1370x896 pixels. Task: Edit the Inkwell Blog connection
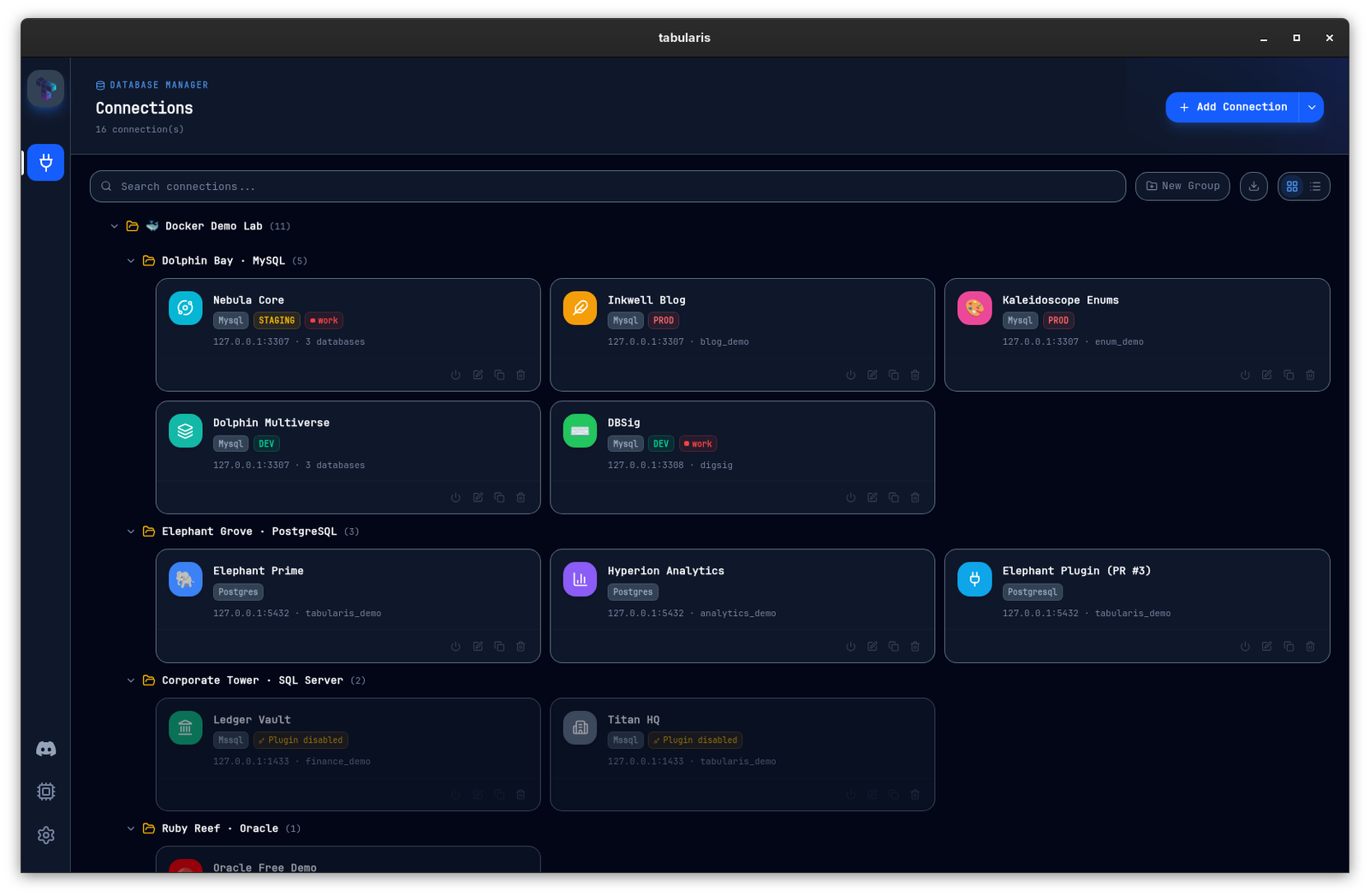[872, 375]
